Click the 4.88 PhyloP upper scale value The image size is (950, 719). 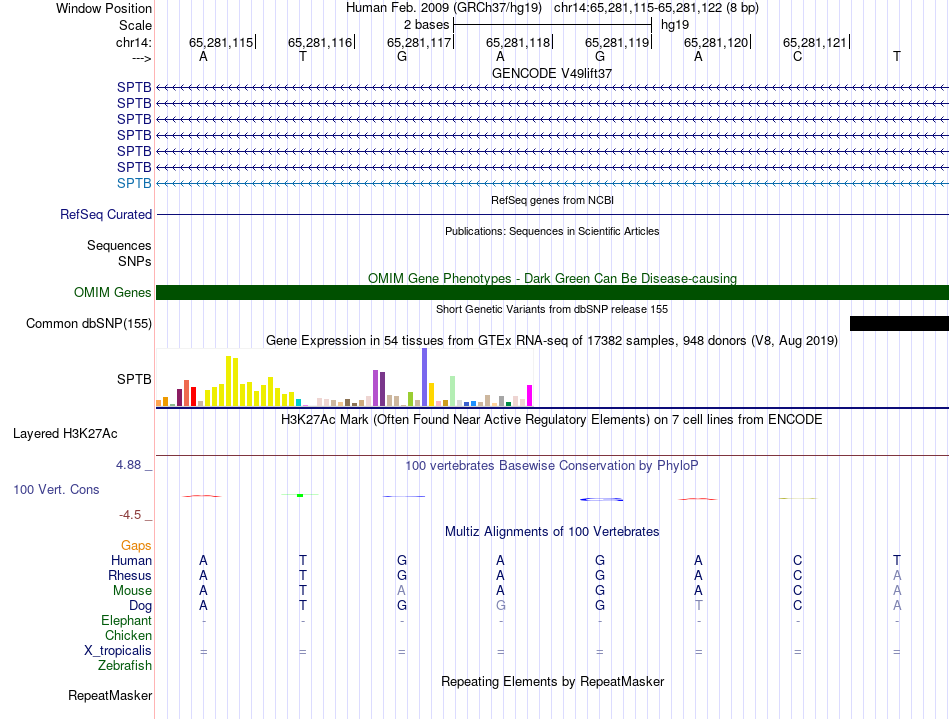pyautogui.click(x=128, y=465)
